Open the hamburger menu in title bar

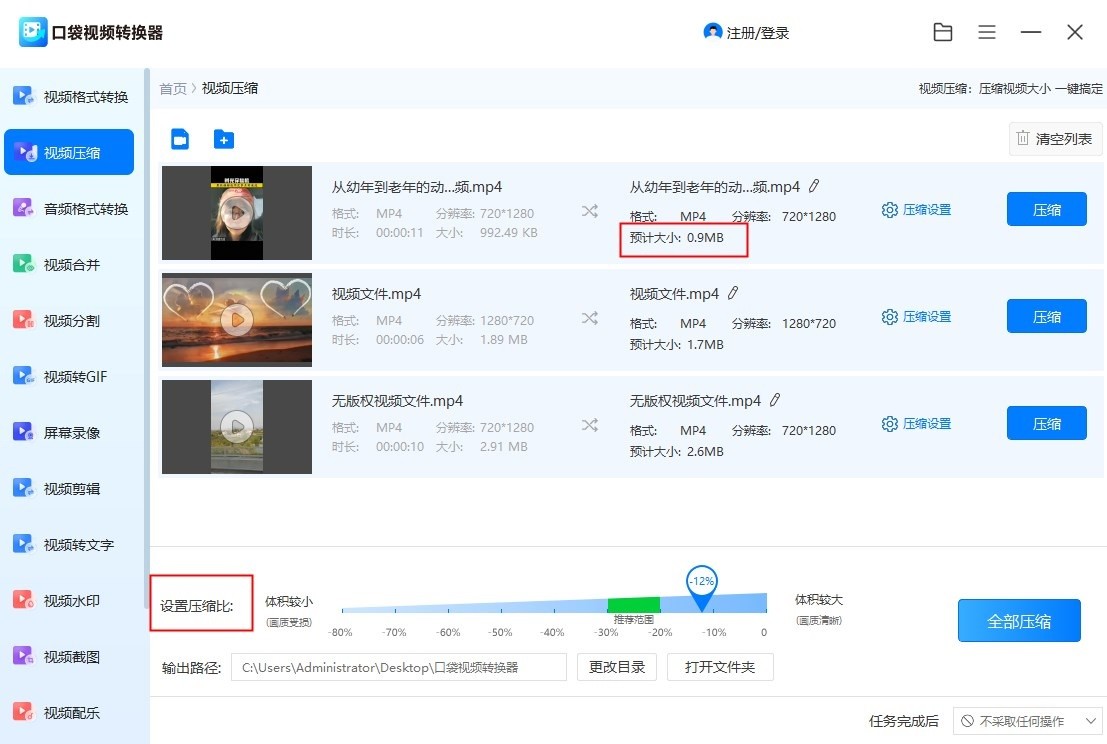[x=987, y=32]
